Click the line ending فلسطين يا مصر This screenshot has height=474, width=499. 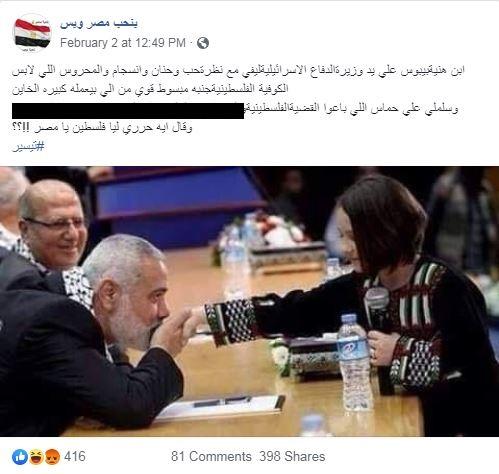(102, 128)
